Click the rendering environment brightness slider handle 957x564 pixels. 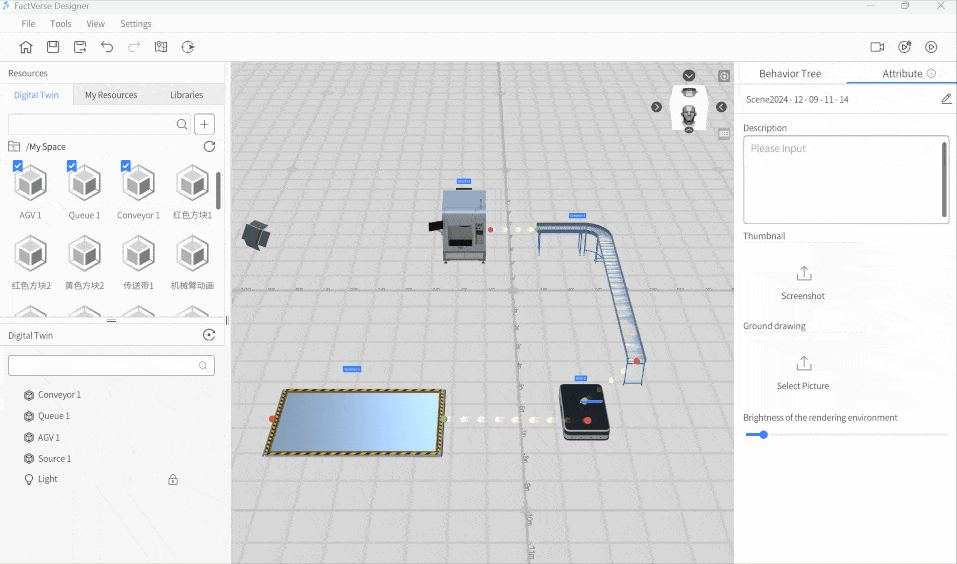(x=763, y=435)
